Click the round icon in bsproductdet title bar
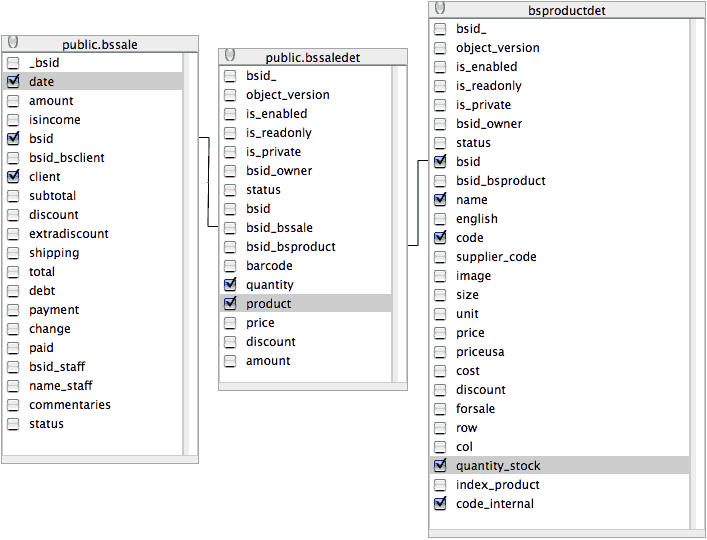The image size is (707, 540). (440, 9)
